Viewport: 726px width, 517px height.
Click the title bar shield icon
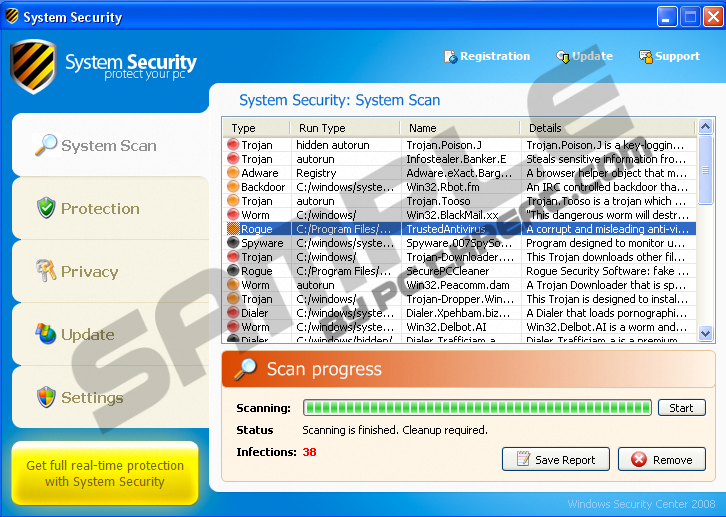tap(12, 16)
